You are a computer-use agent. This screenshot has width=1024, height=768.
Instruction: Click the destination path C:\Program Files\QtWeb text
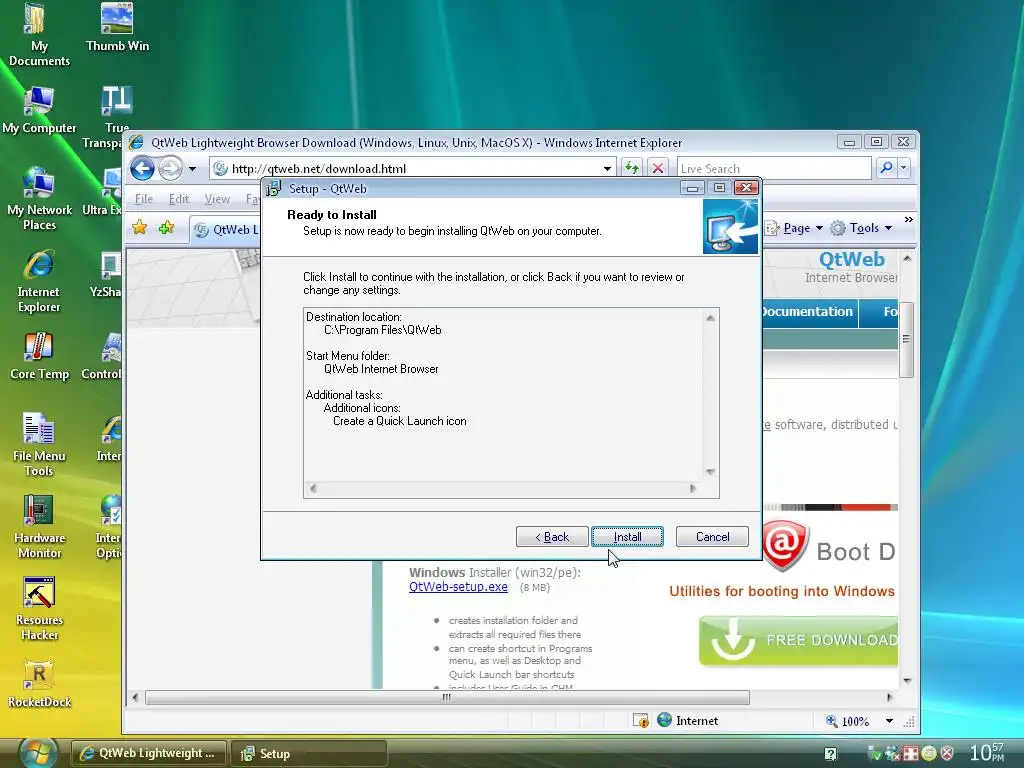[x=383, y=330]
